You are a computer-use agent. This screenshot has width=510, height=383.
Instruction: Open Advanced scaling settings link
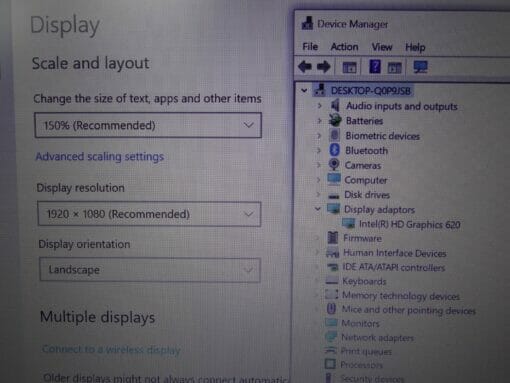click(100, 156)
